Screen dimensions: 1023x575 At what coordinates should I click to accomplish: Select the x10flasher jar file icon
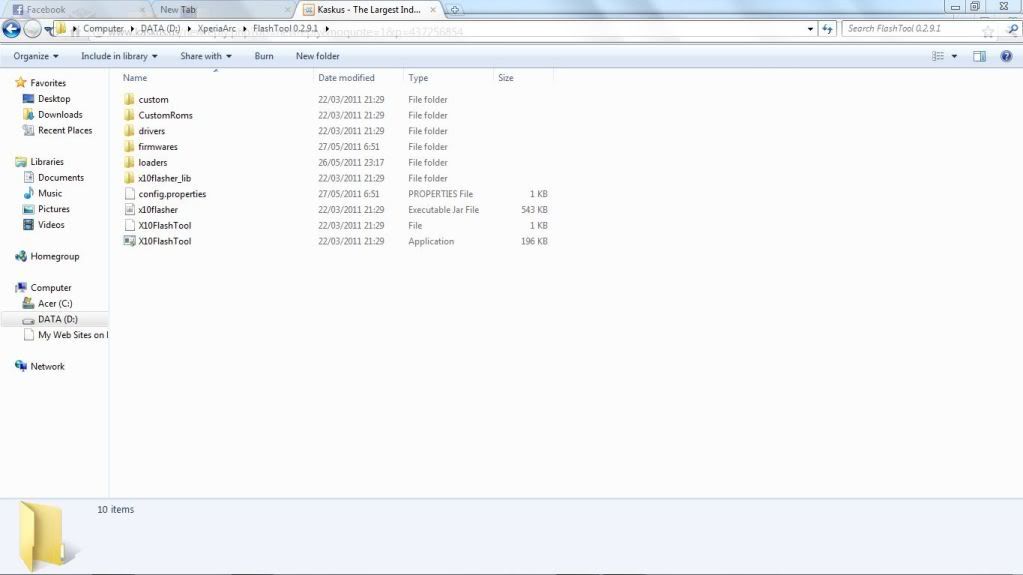coord(129,210)
